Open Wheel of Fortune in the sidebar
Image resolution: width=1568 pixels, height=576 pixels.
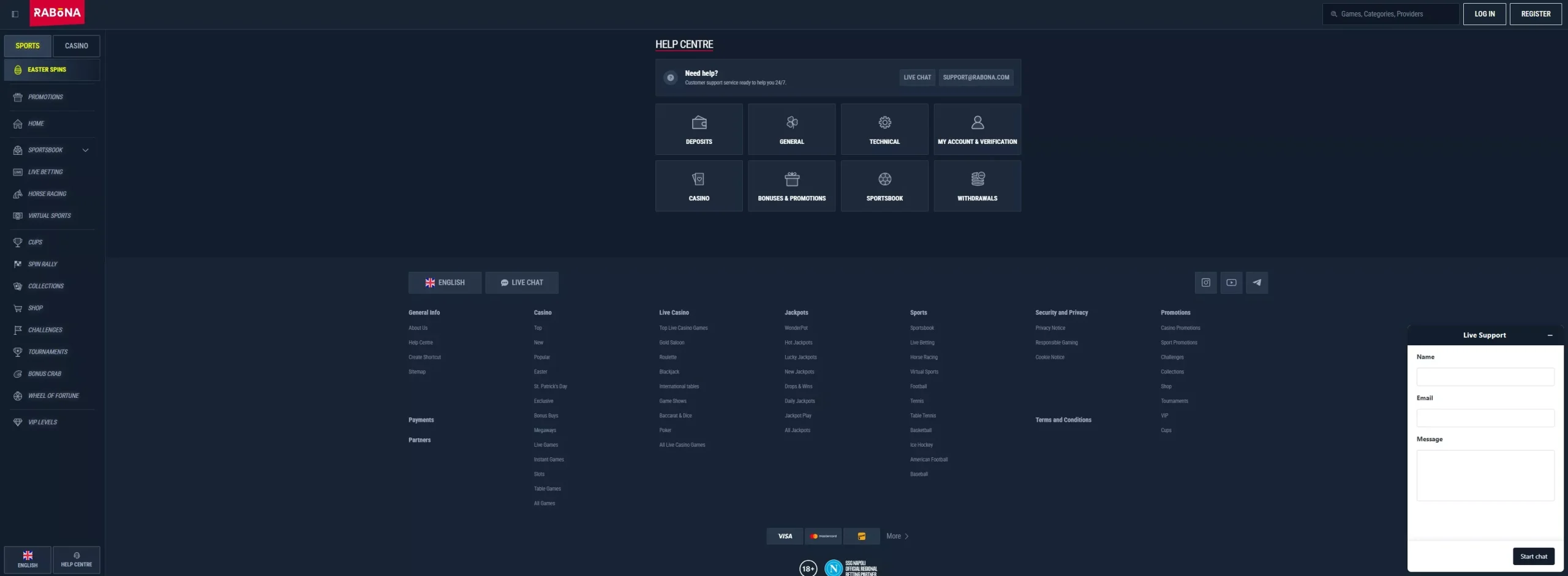[x=52, y=396]
